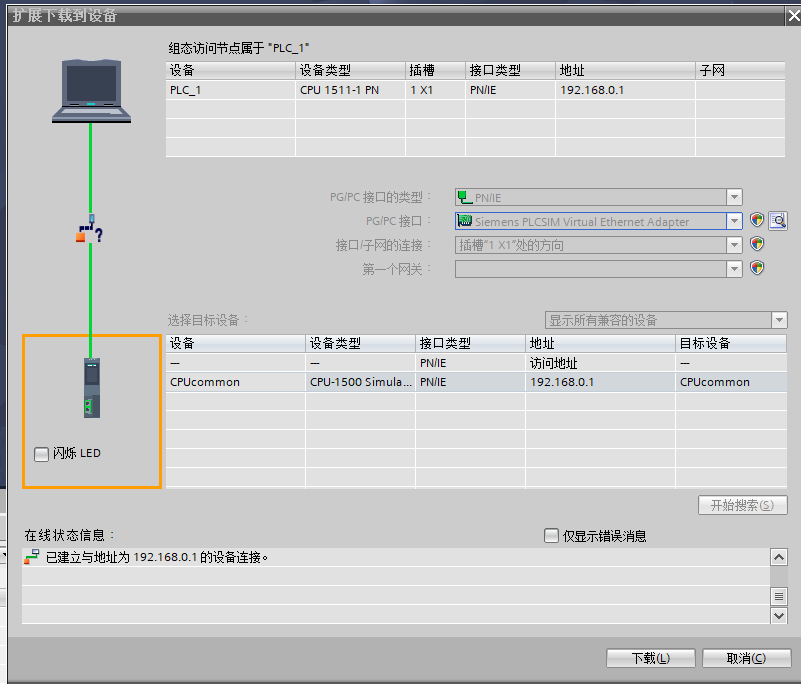Click the status list scroll up arrow
Image resolution: width=801 pixels, height=684 pixels.
click(779, 557)
